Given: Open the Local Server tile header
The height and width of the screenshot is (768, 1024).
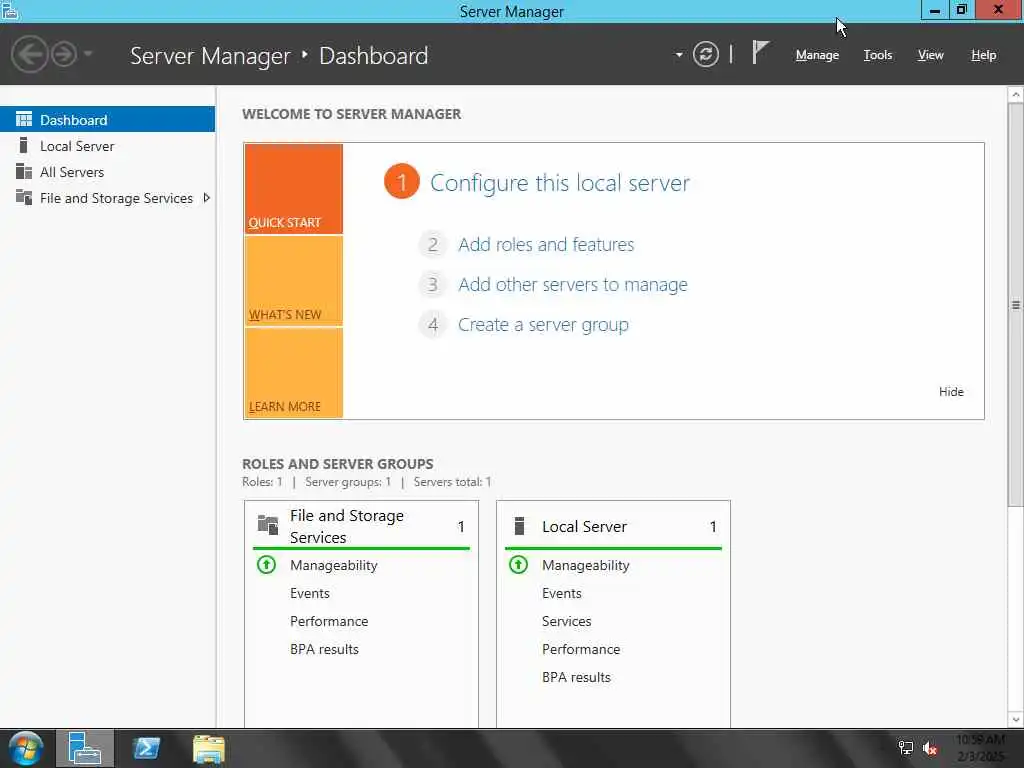Looking at the screenshot, I should click(613, 526).
